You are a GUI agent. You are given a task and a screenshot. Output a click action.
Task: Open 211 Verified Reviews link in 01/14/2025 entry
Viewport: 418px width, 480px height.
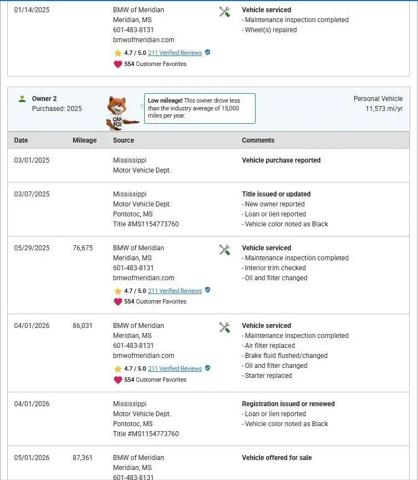click(x=175, y=53)
